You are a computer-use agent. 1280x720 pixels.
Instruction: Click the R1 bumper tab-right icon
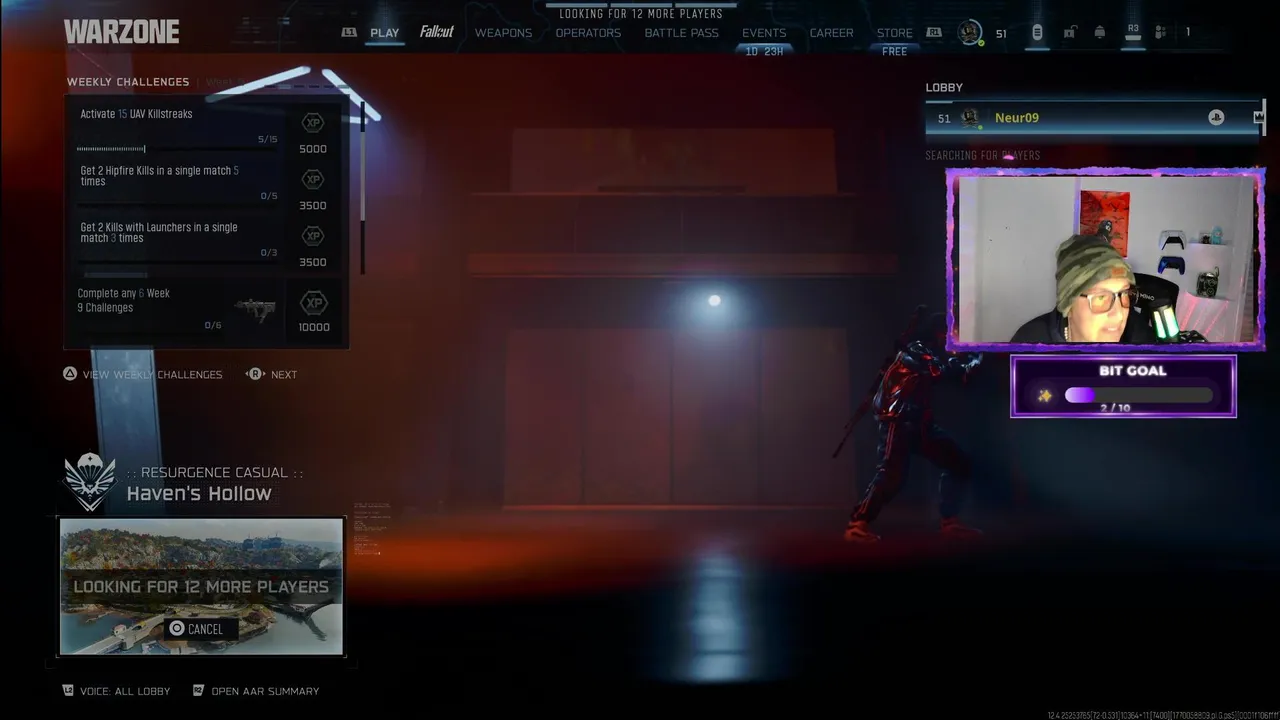tap(934, 33)
